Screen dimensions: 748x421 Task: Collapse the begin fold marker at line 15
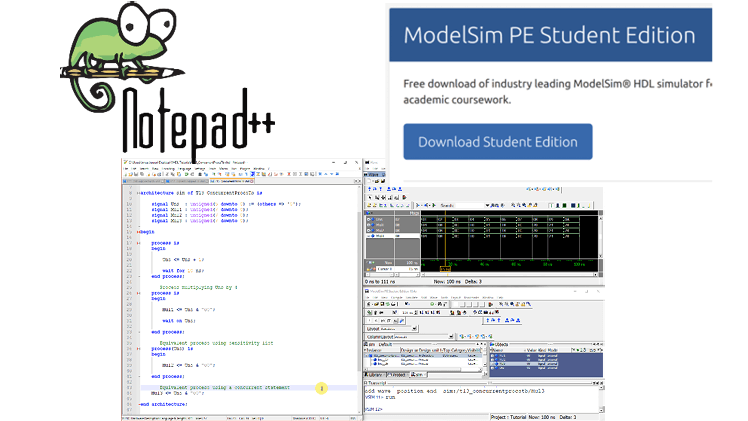[x=138, y=232]
